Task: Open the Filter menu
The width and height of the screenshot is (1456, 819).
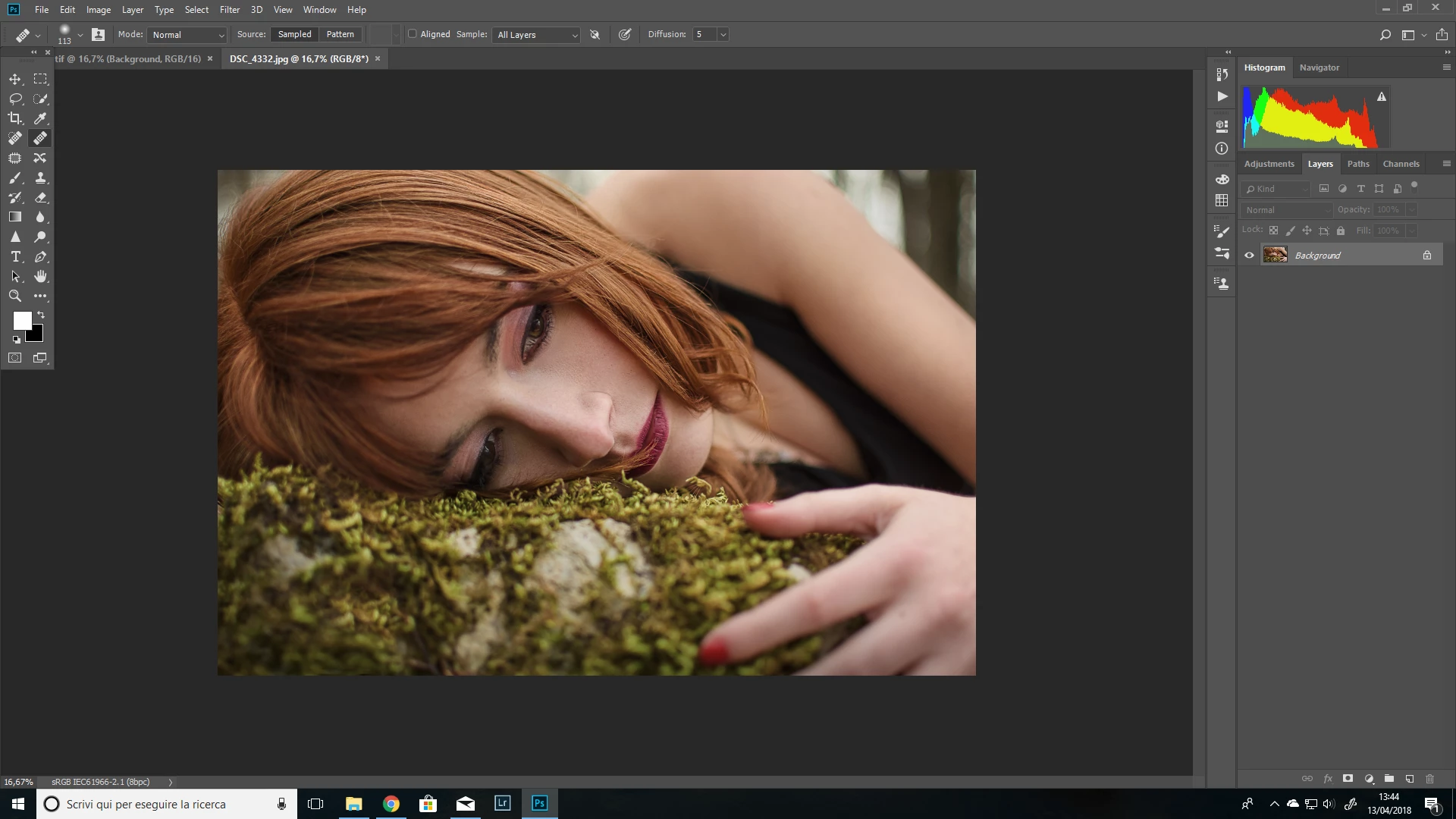Action: pyautogui.click(x=229, y=10)
